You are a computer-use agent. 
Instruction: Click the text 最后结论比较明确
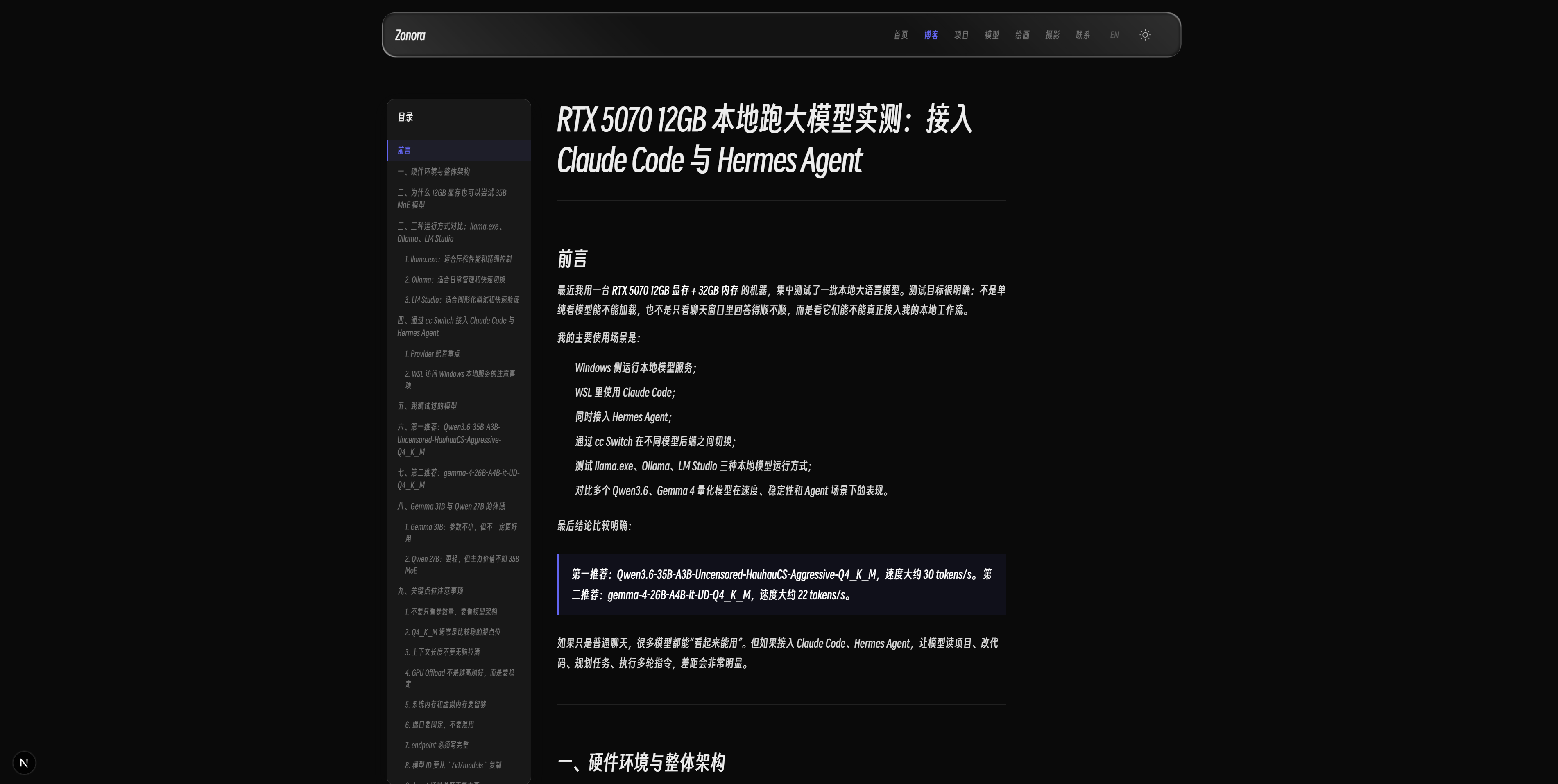click(x=594, y=526)
